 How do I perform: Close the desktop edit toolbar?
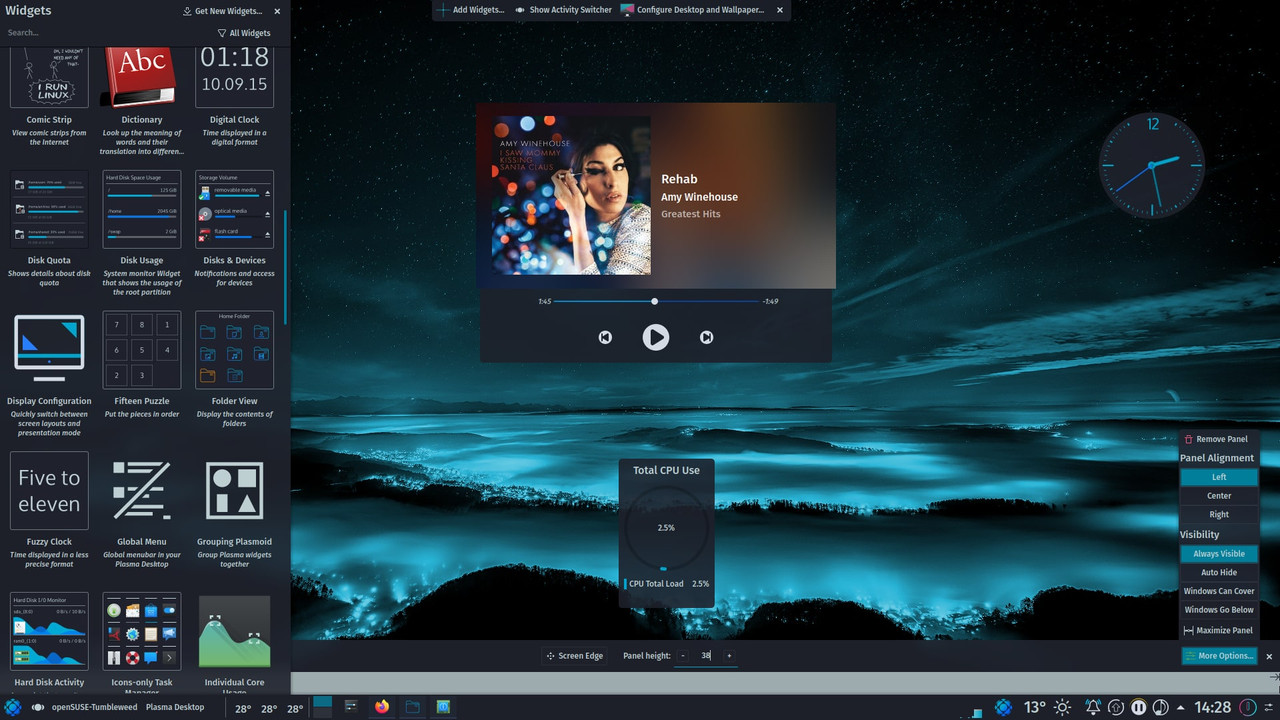[x=780, y=10]
